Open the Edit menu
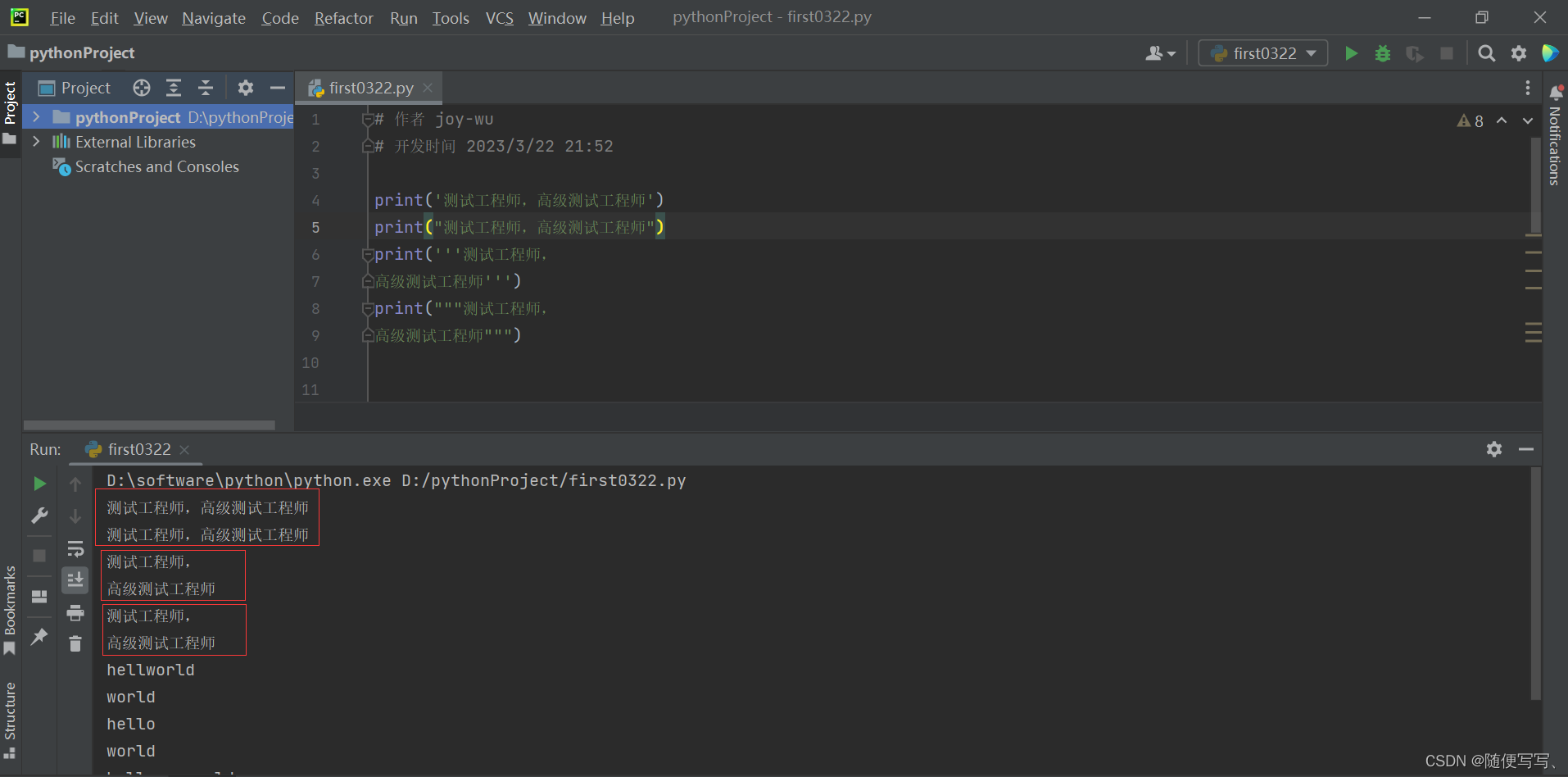The height and width of the screenshot is (777, 1568). coord(104,18)
